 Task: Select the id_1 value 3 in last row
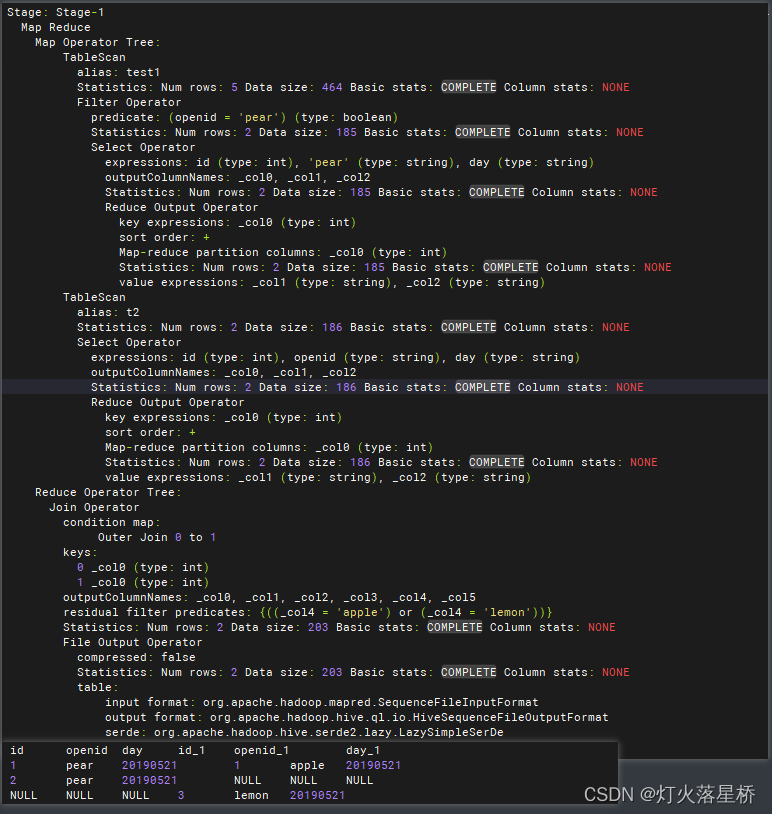(181, 795)
